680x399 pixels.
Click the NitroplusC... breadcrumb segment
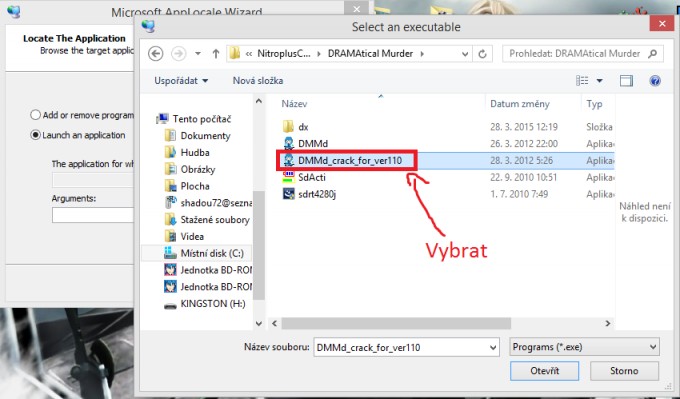pos(284,54)
